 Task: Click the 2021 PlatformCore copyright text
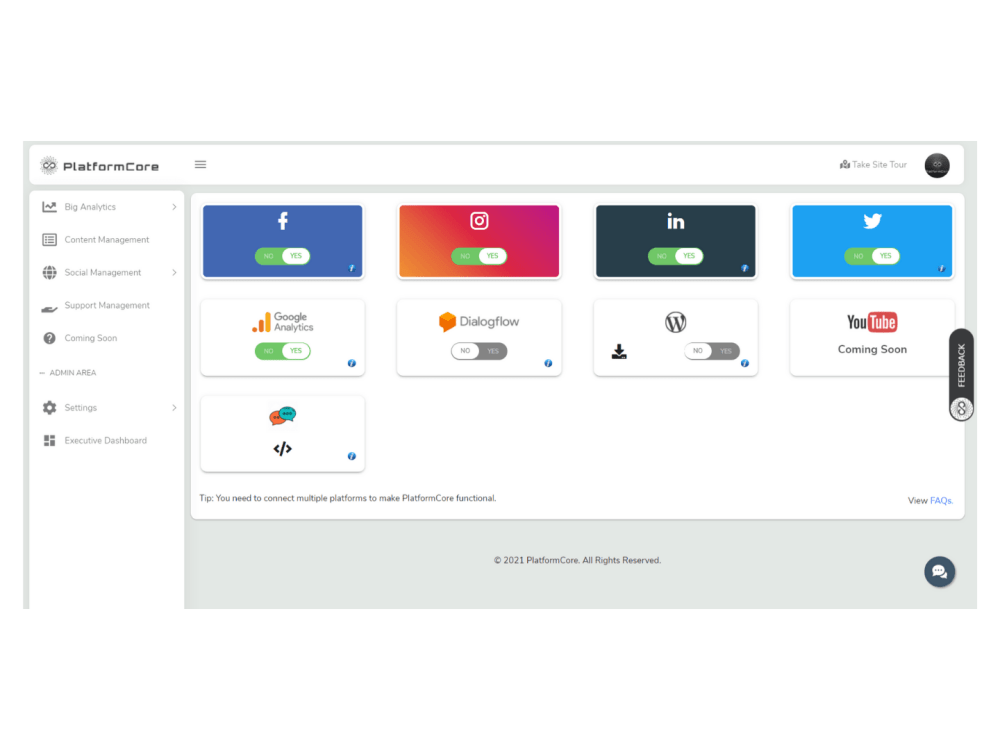577,560
